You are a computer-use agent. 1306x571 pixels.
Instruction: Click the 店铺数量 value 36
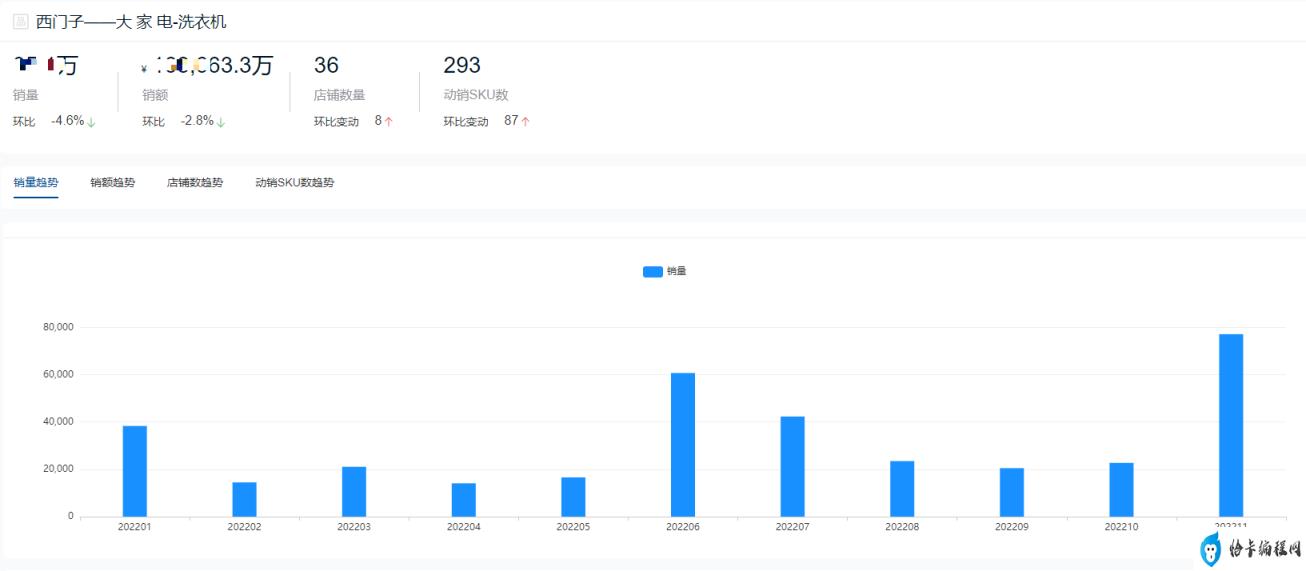[x=326, y=66]
